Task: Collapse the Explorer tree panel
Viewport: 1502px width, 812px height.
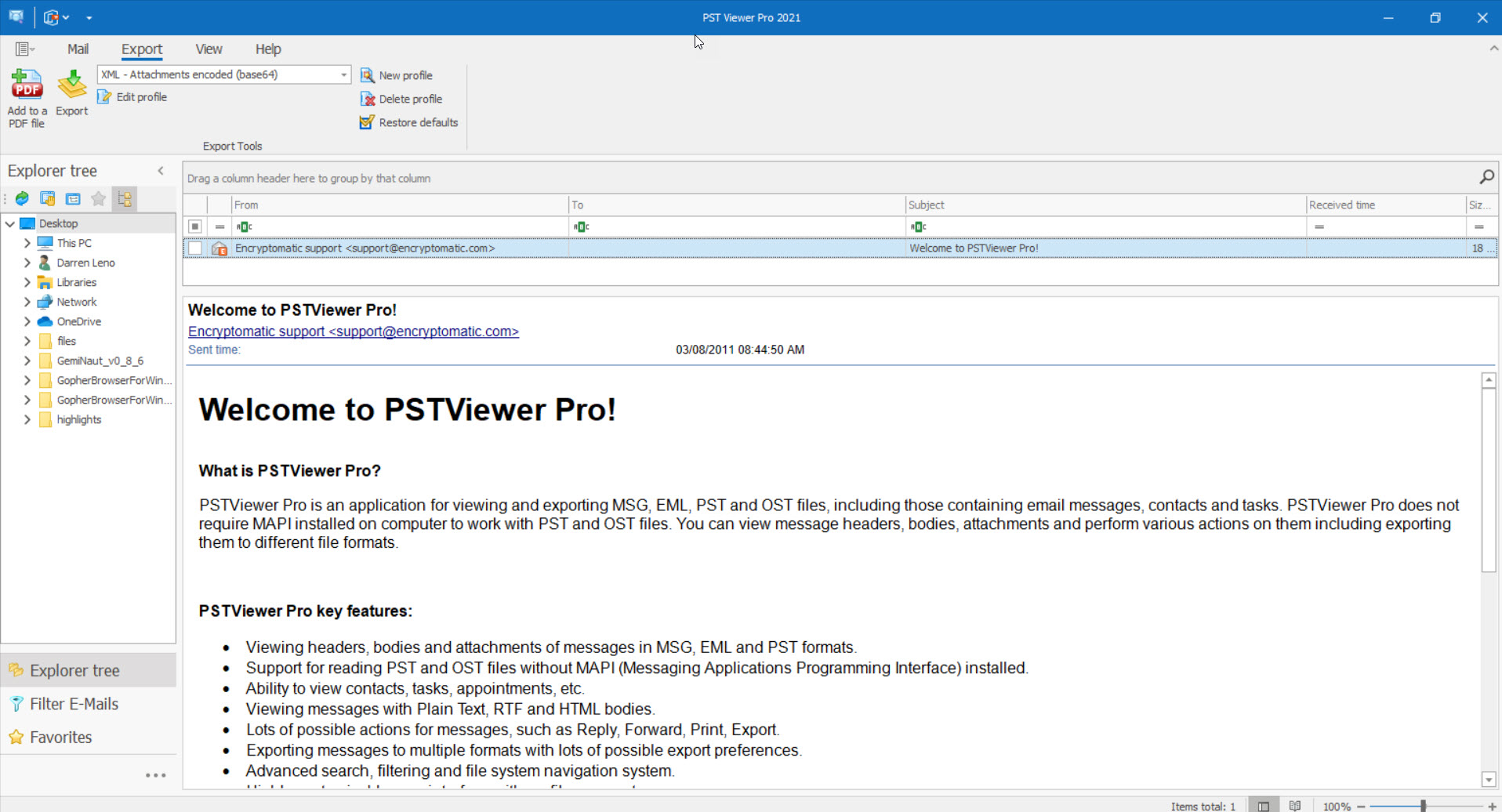Action: pyautogui.click(x=161, y=171)
